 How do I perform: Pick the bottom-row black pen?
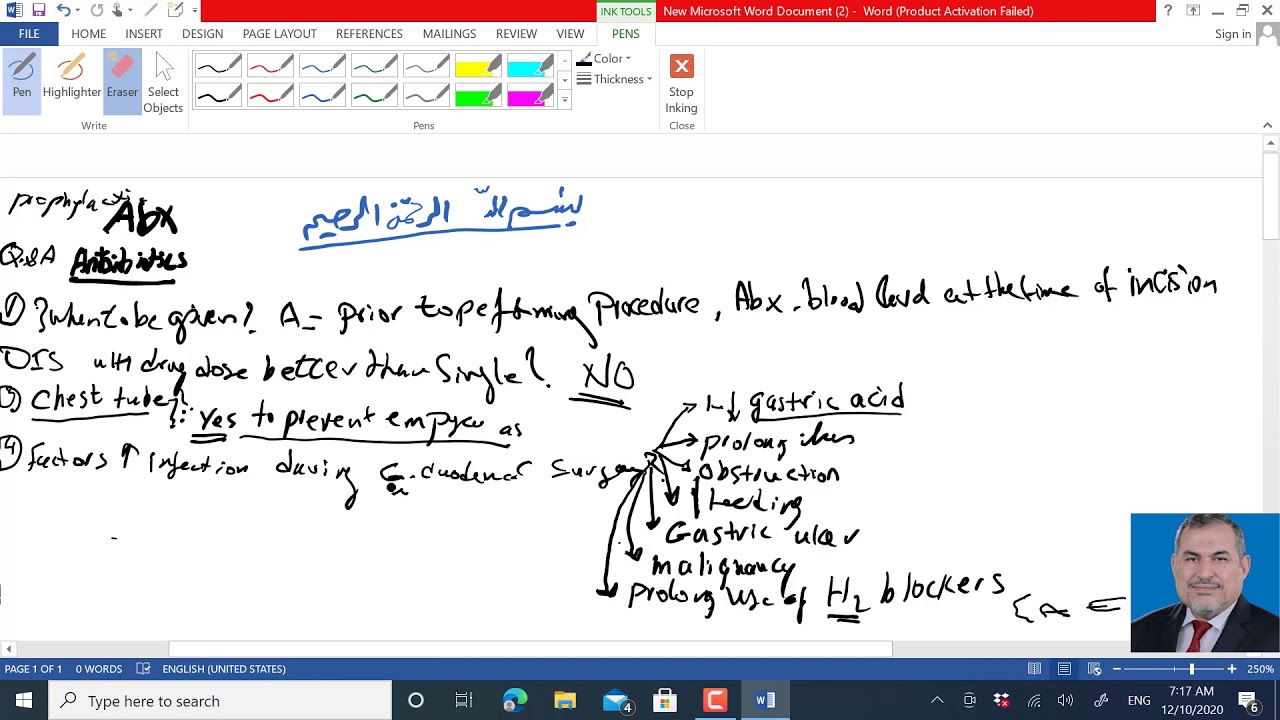pos(219,97)
